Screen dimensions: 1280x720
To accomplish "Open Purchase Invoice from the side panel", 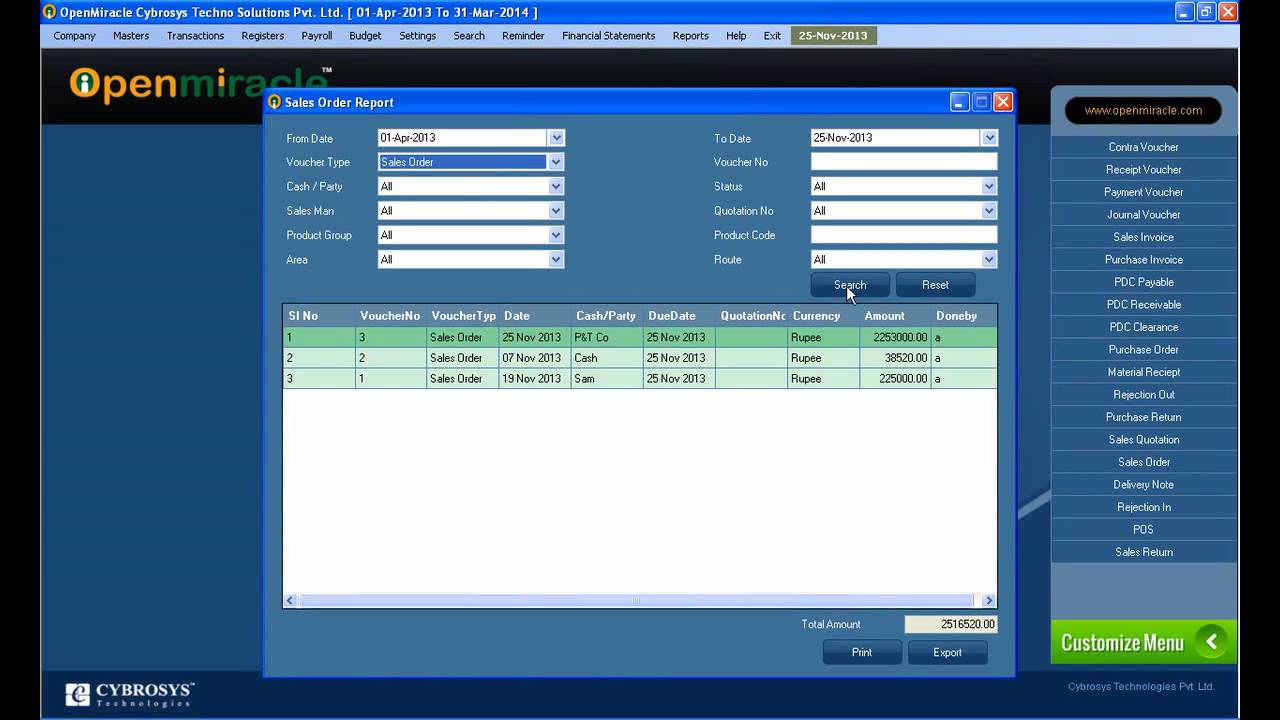I will 1143,260.
